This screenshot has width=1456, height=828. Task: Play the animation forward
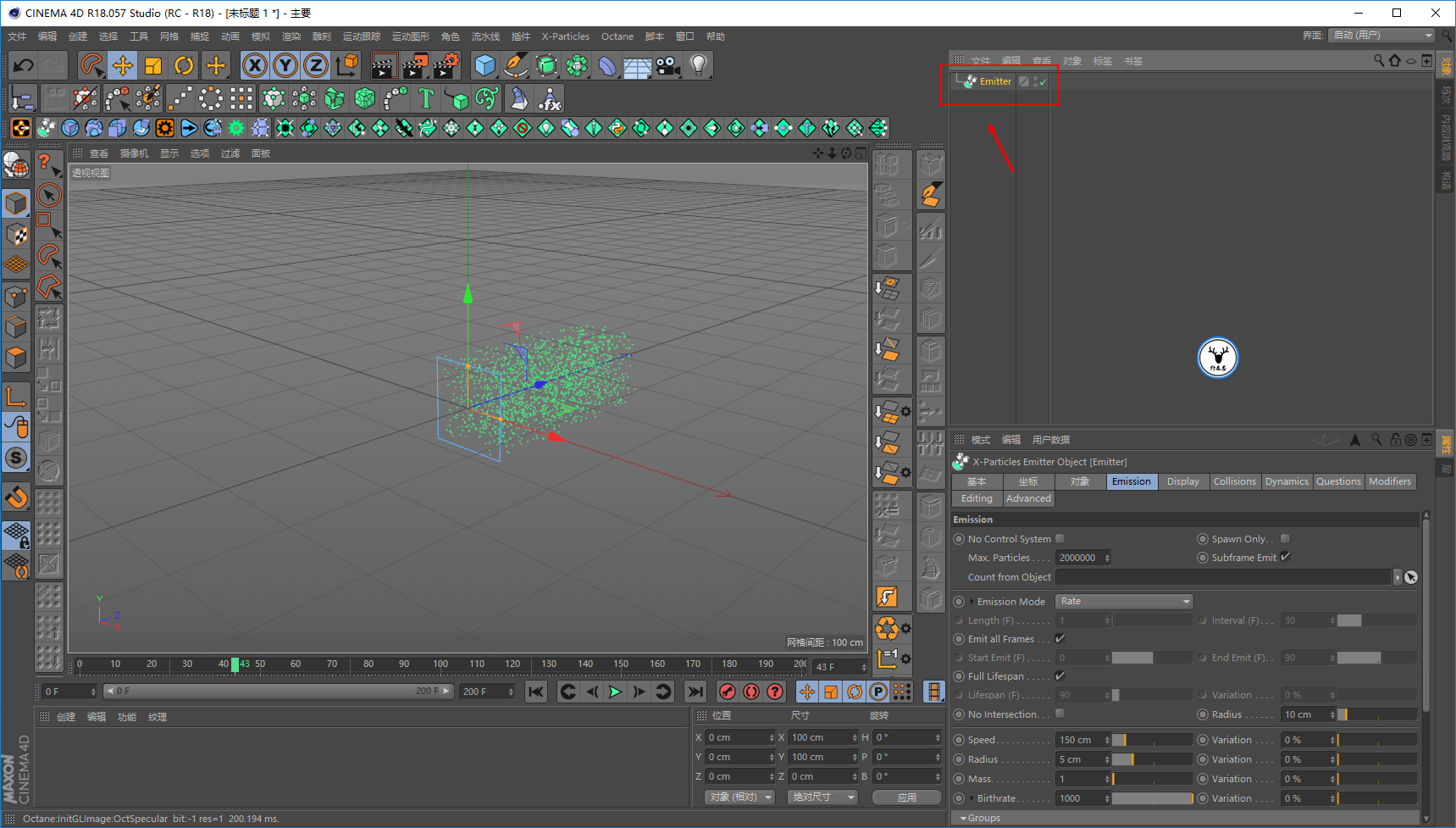pyautogui.click(x=616, y=692)
